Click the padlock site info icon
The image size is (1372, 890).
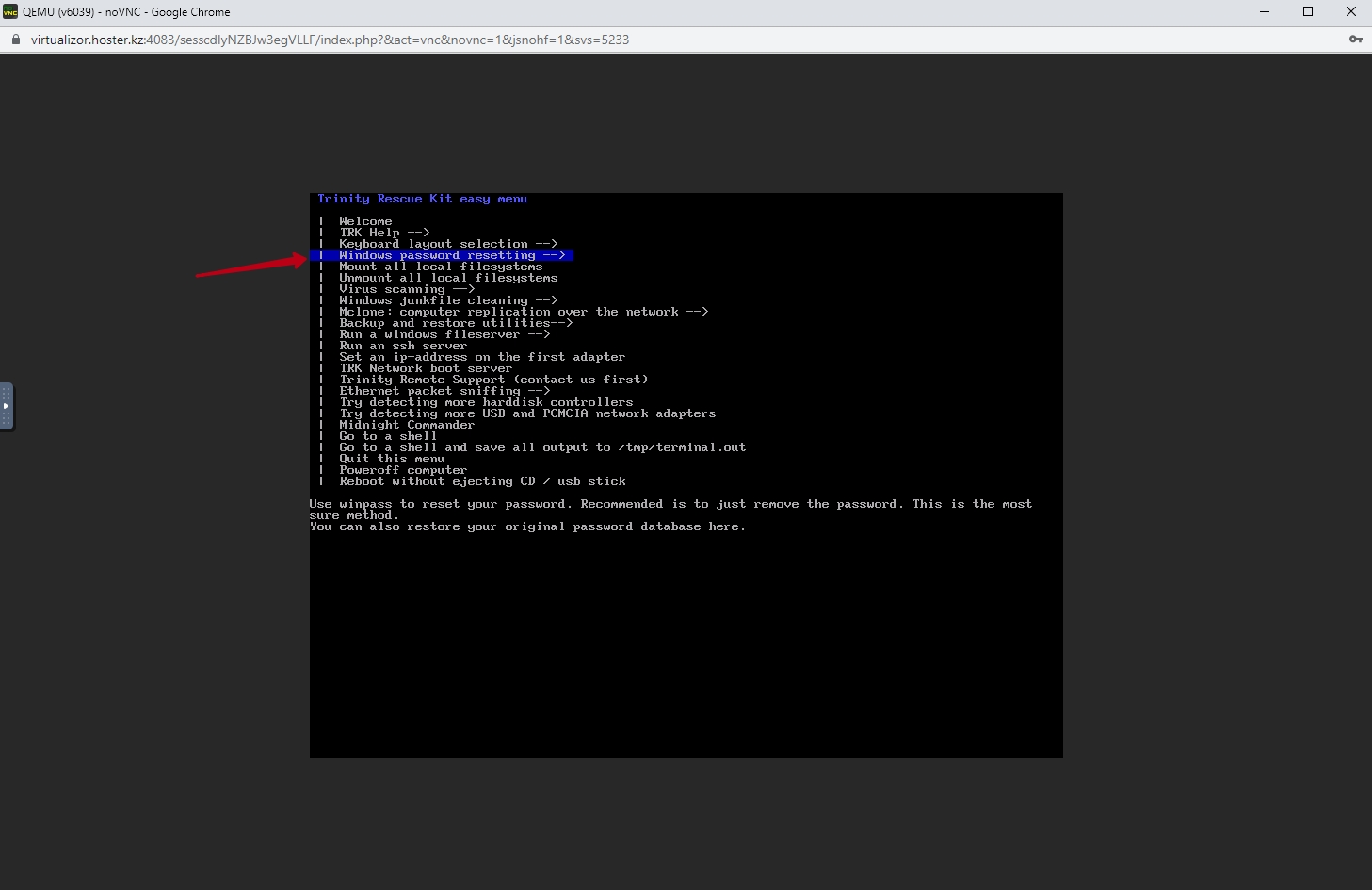point(14,40)
